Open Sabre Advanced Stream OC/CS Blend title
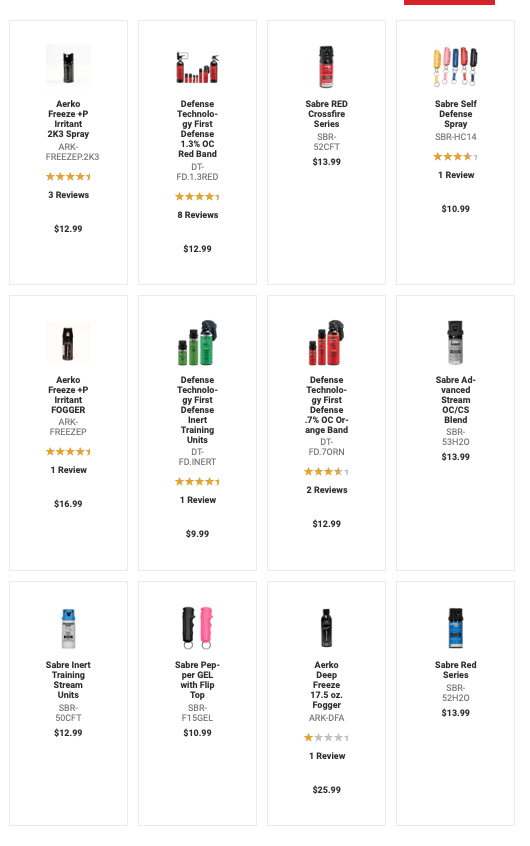 [456, 400]
